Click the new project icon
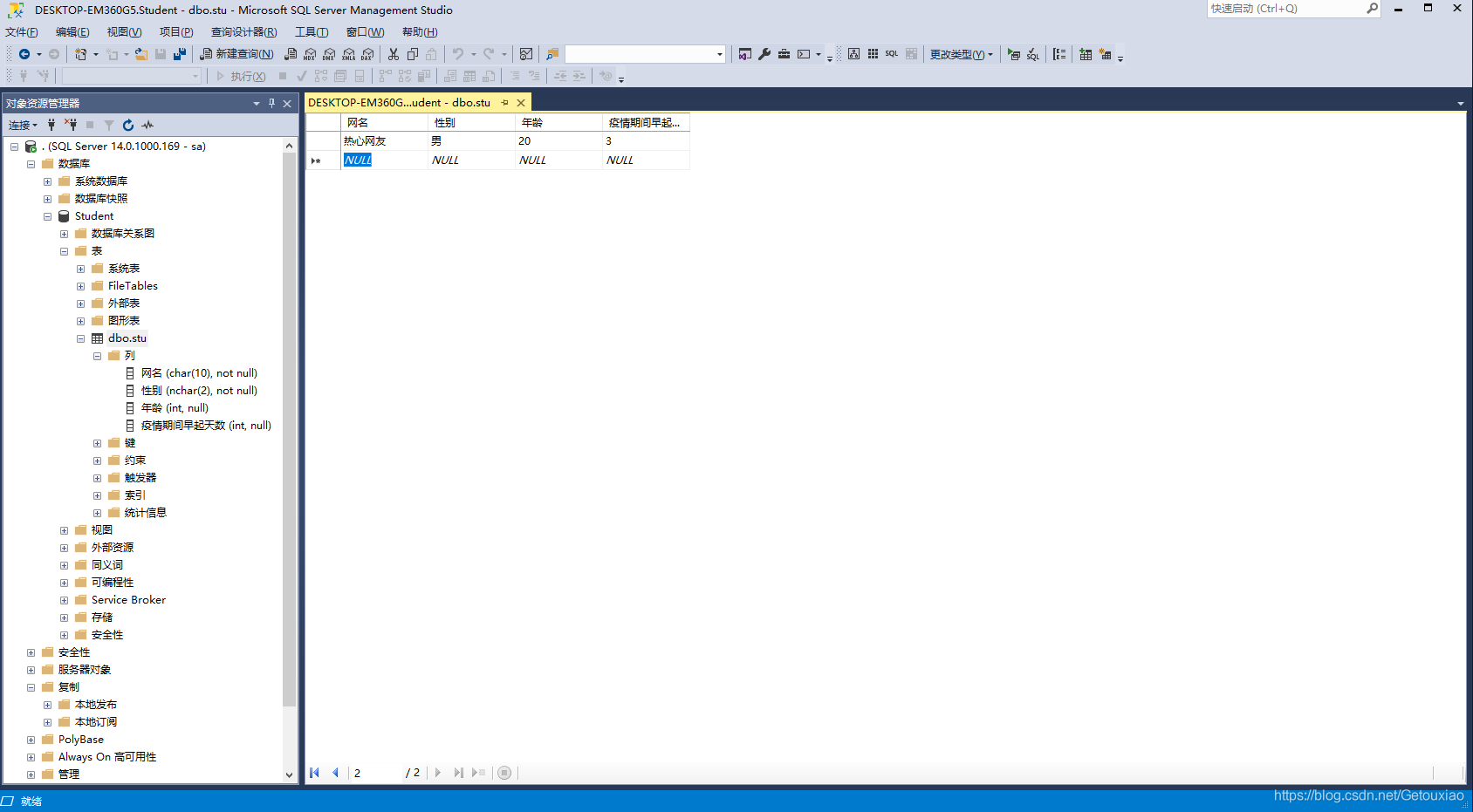Viewport: 1473px width, 812px height. (81, 54)
